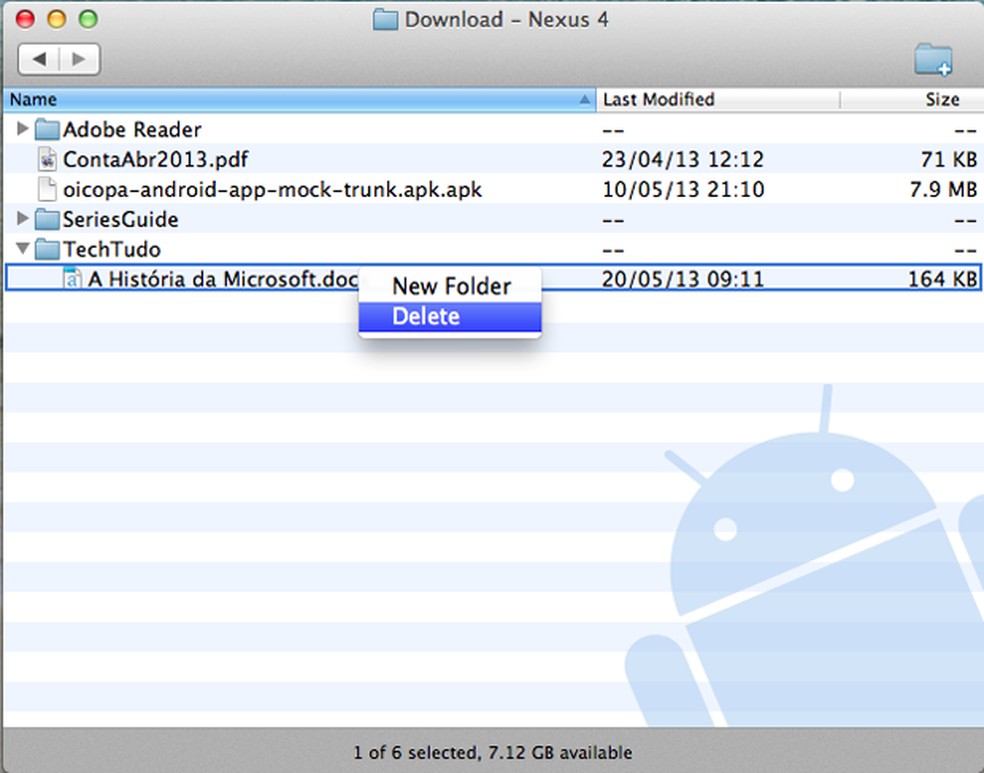Select ContaAbr2013.pdf file name
Screen dimensions: 984x773
(x=156, y=159)
